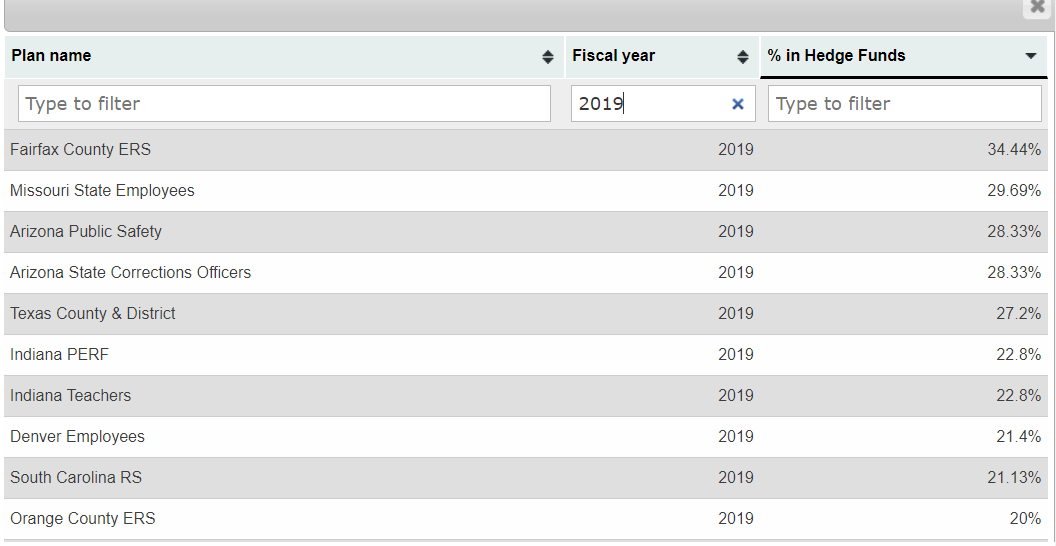Screen dimensions: 1056x546
Task: Click the 27.2% hedge fund value
Action: (1019, 314)
